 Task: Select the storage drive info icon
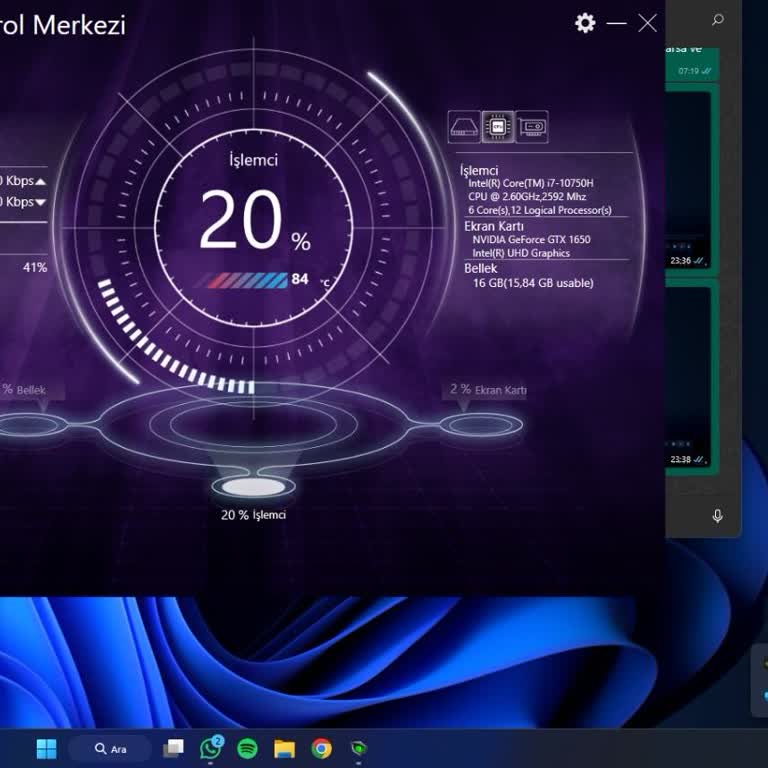[x=464, y=127]
